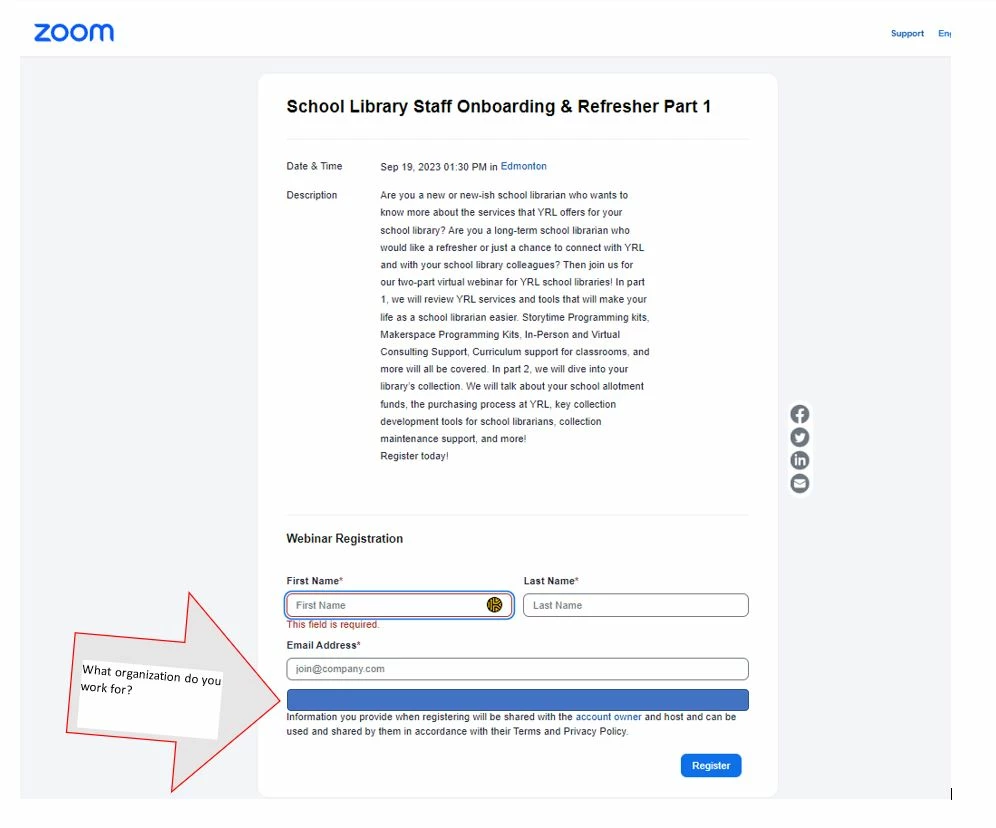Click the 'Date & Time' label

(314, 166)
